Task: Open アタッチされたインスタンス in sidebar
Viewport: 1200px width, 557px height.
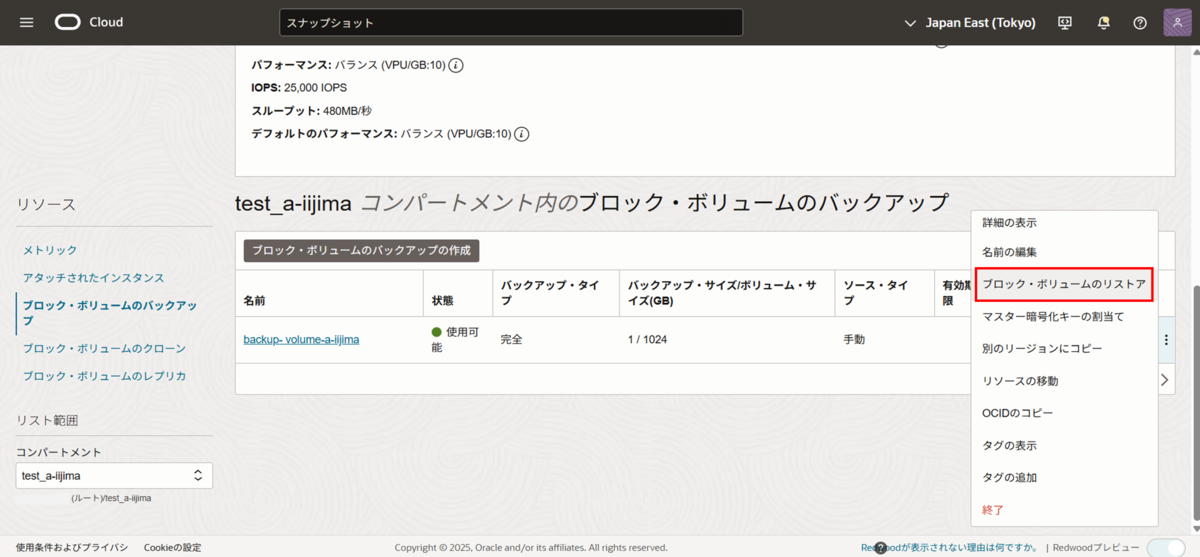Action: point(94,277)
